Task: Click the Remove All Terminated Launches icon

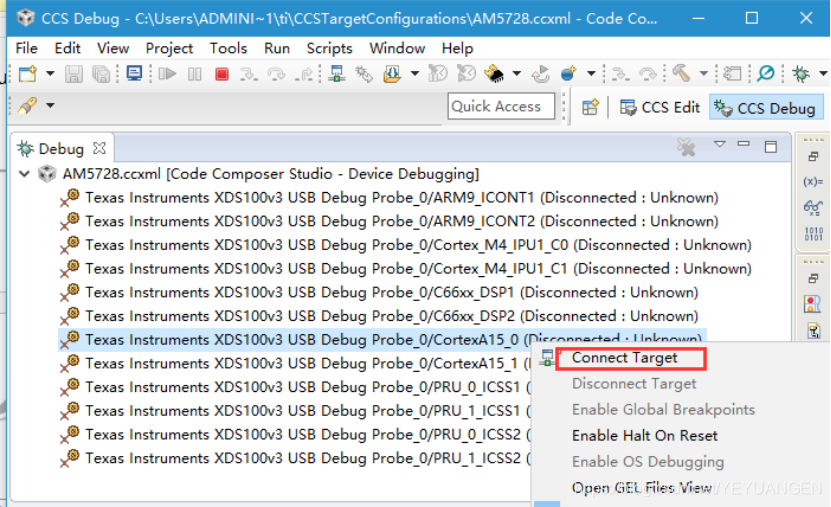Action: 686,148
